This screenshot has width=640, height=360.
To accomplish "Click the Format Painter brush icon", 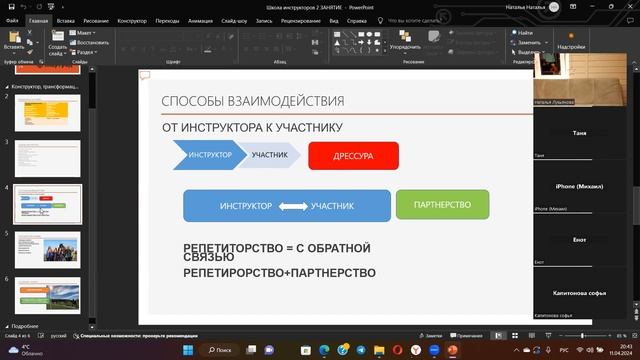I will tap(30, 52).
